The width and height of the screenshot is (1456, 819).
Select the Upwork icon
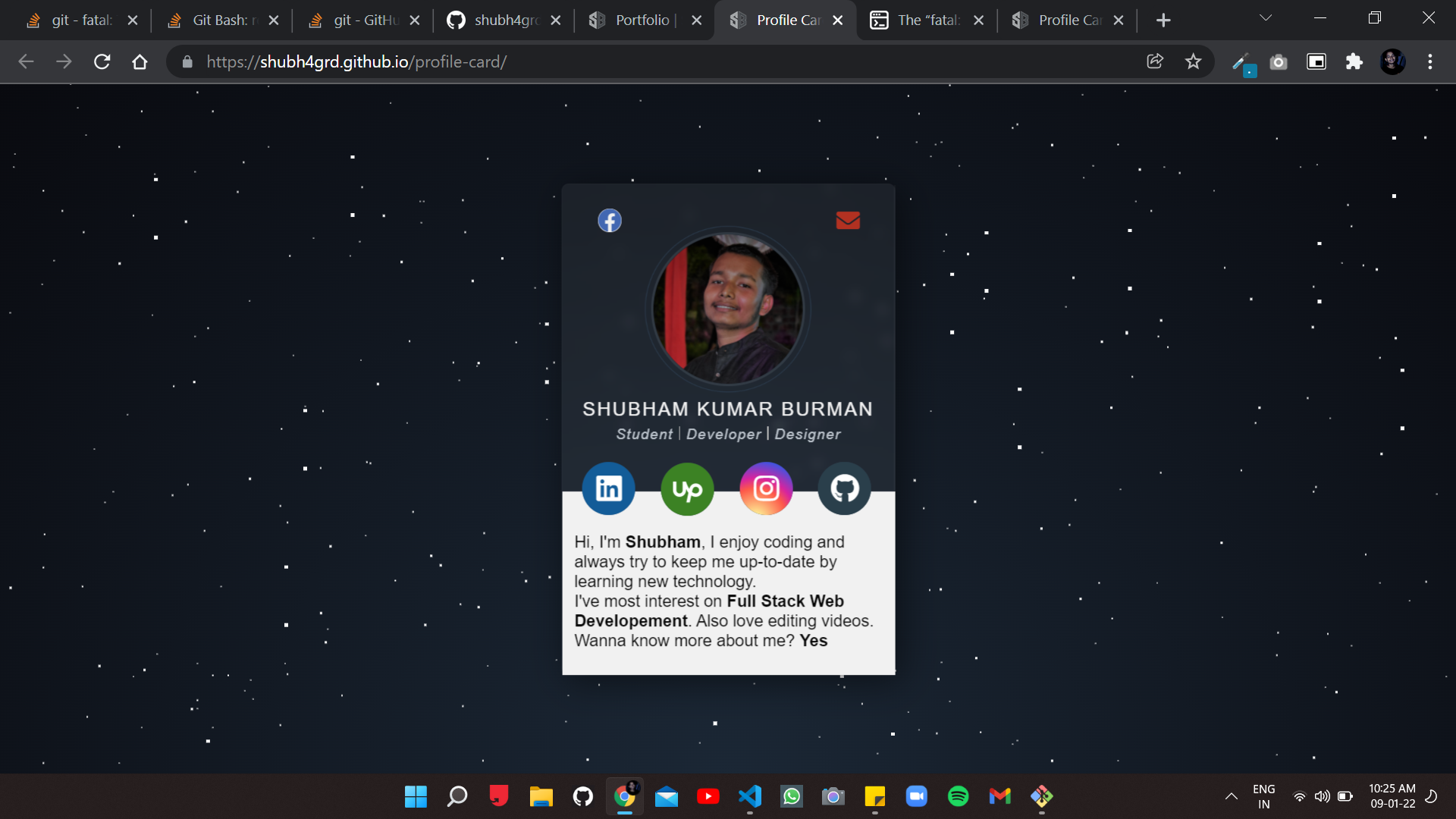coord(687,488)
